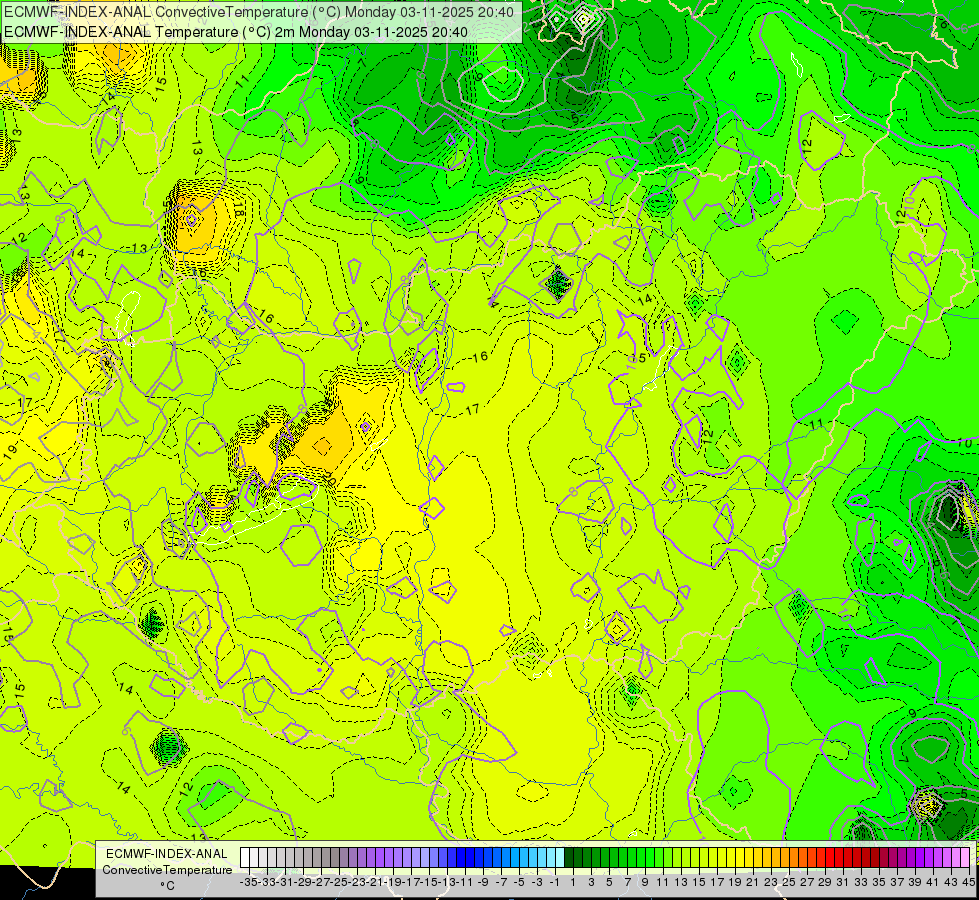The image size is (979, 900).
Task: Click the 41 value on the legend scale
Action: click(933, 882)
